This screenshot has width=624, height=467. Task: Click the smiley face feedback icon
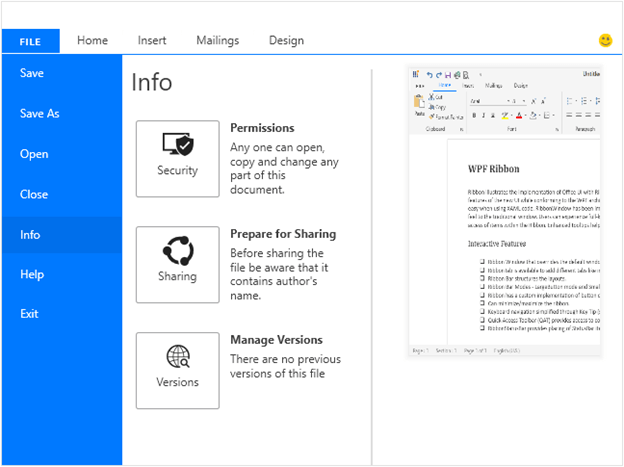(x=605, y=41)
